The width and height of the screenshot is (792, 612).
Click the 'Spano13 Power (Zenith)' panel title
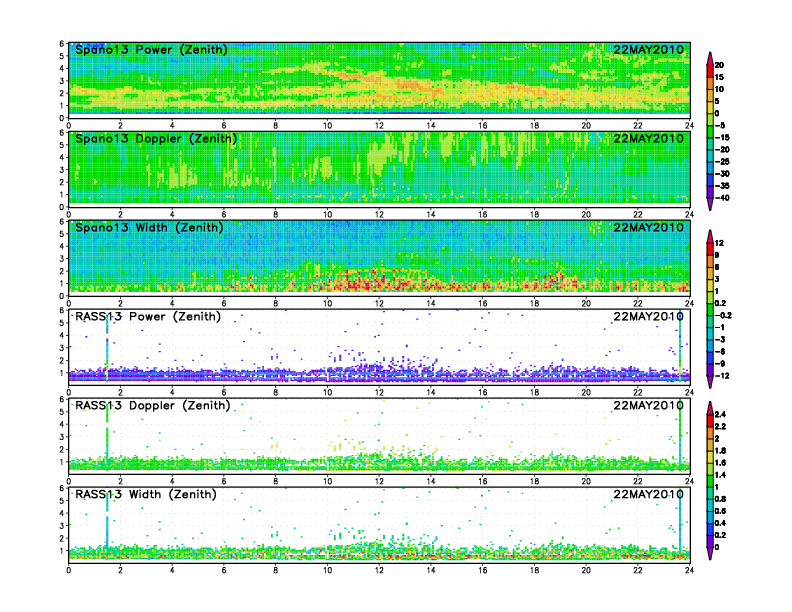(152, 50)
